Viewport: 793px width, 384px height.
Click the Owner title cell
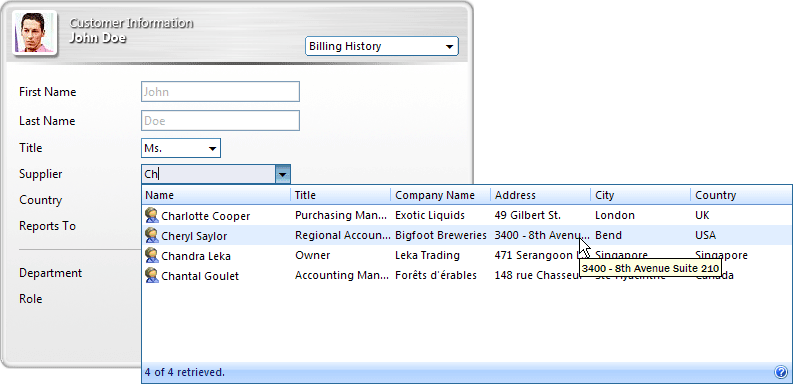(313, 255)
